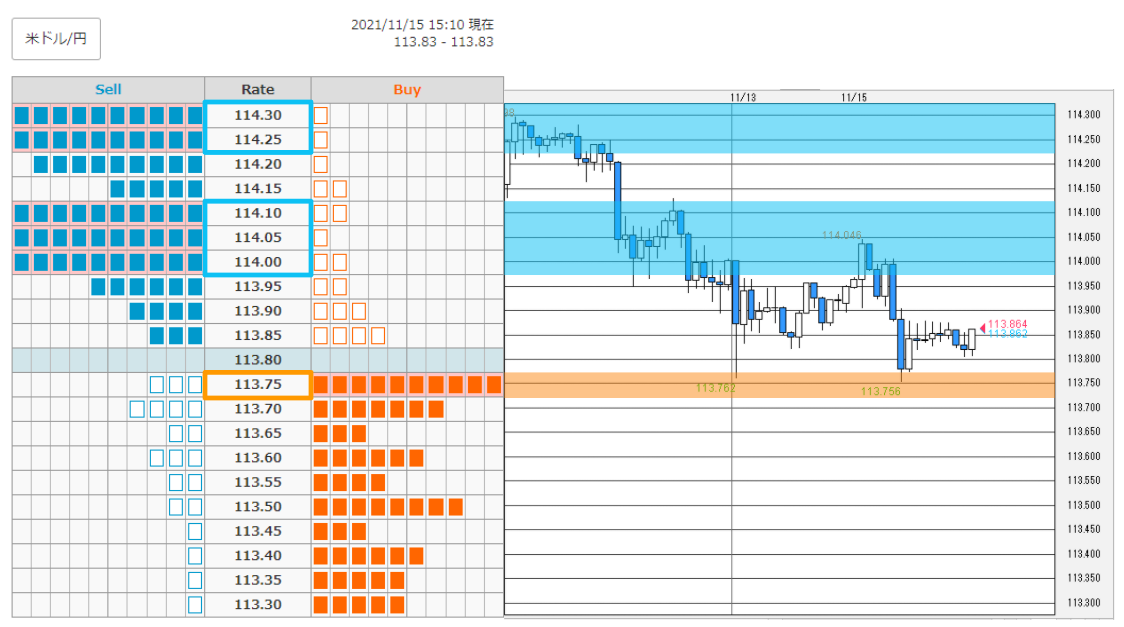Click the orange-outlined 113.75 rate cell
This screenshot has width=1124, height=627.
258,385
